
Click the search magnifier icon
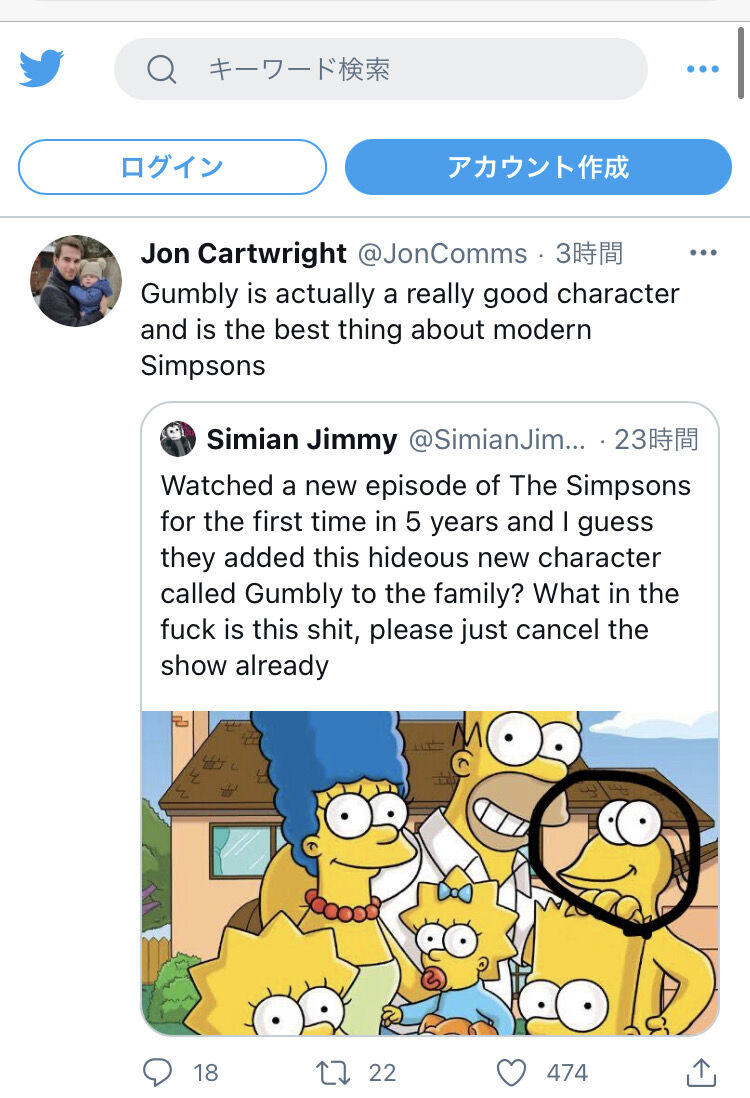click(161, 69)
